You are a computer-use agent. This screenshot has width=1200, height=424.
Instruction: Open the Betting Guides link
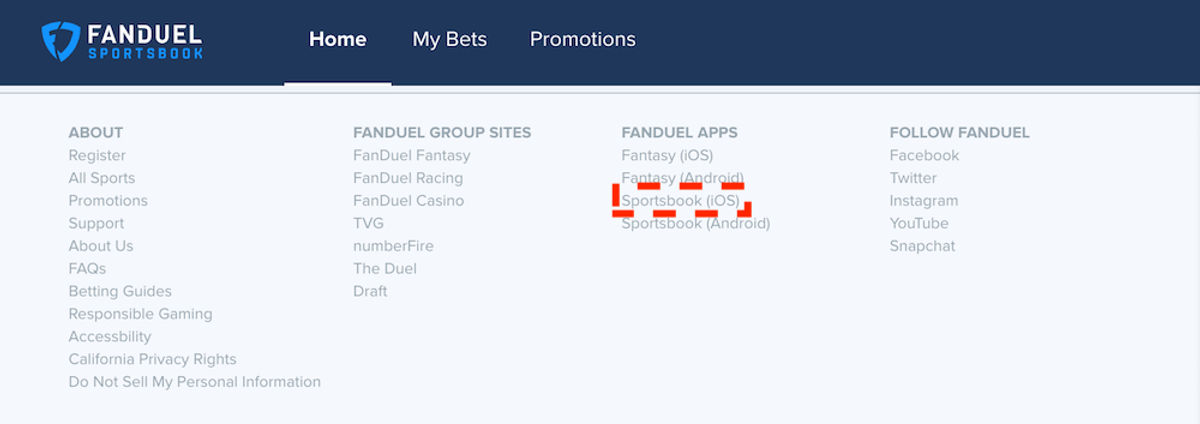click(x=120, y=292)
